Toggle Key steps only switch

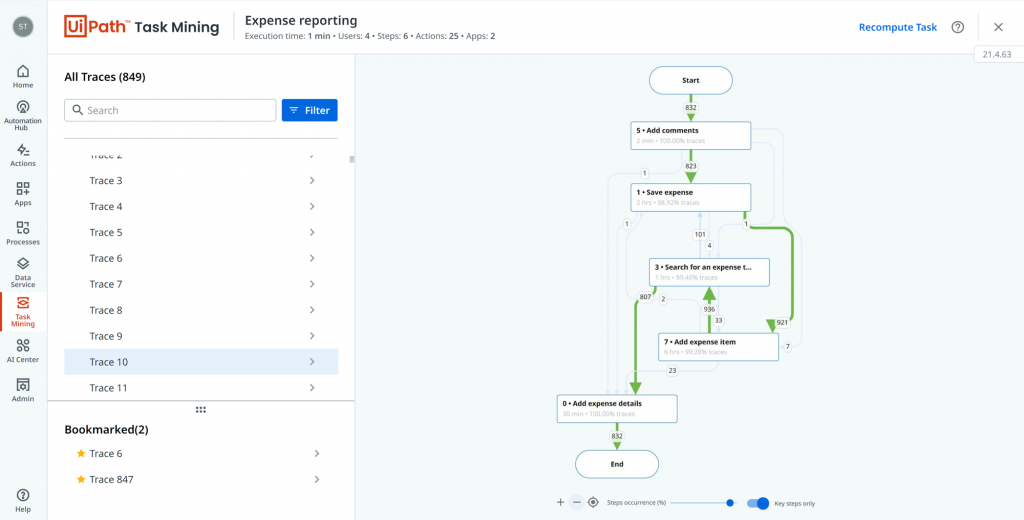pyautogui.click(x=758, y=503)
